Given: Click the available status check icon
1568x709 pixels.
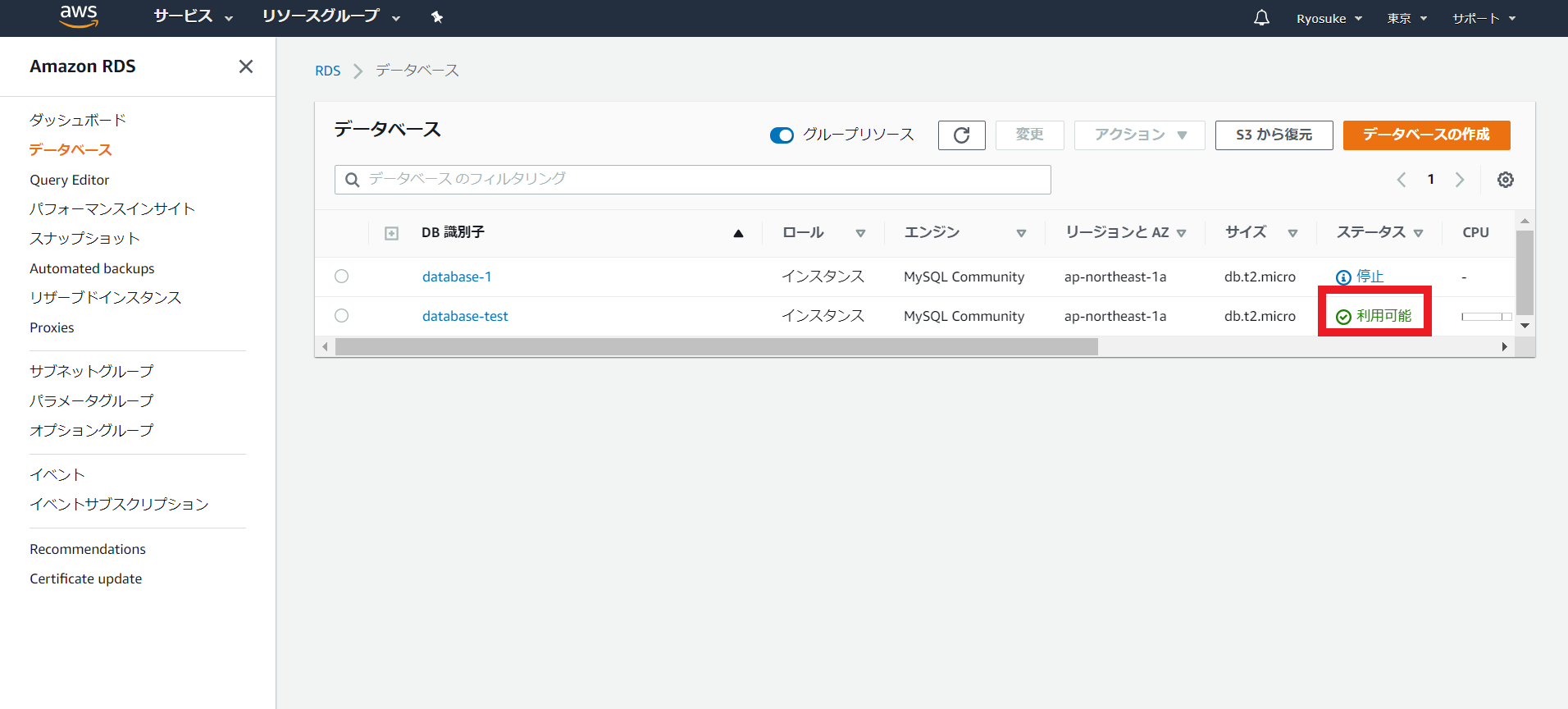Looking at the screenshot, I should point(1343,317).
